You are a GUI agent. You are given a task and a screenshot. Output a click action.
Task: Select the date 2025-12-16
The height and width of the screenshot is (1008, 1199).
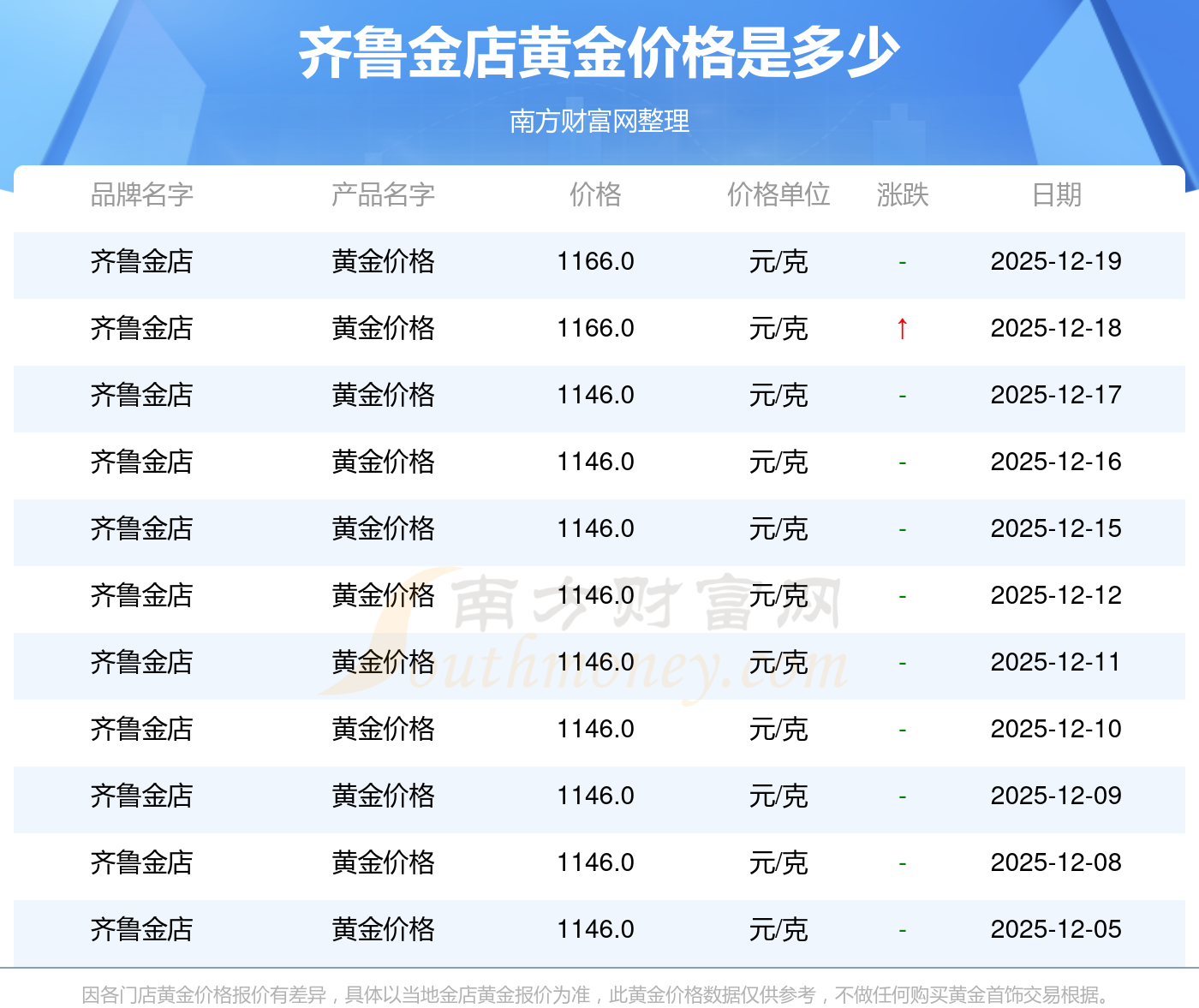coord(1056,462)
